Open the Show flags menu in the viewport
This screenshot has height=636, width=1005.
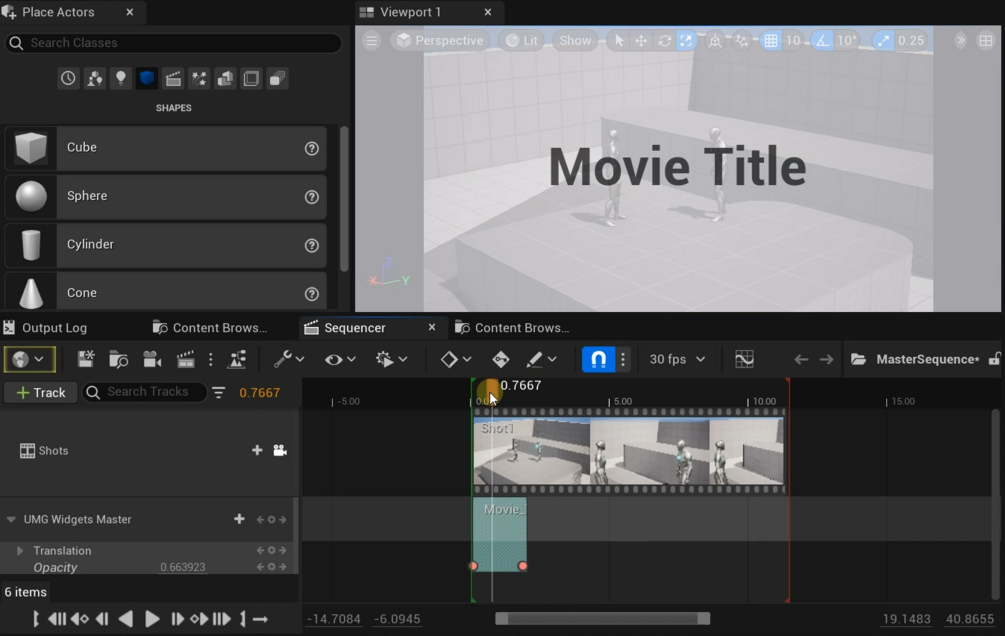575,40
